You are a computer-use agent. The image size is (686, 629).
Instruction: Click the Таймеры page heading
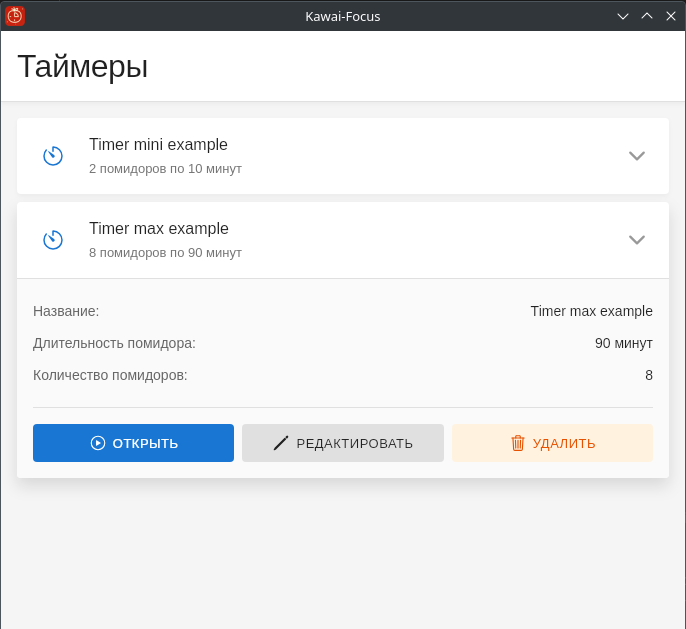pos(83,66)
